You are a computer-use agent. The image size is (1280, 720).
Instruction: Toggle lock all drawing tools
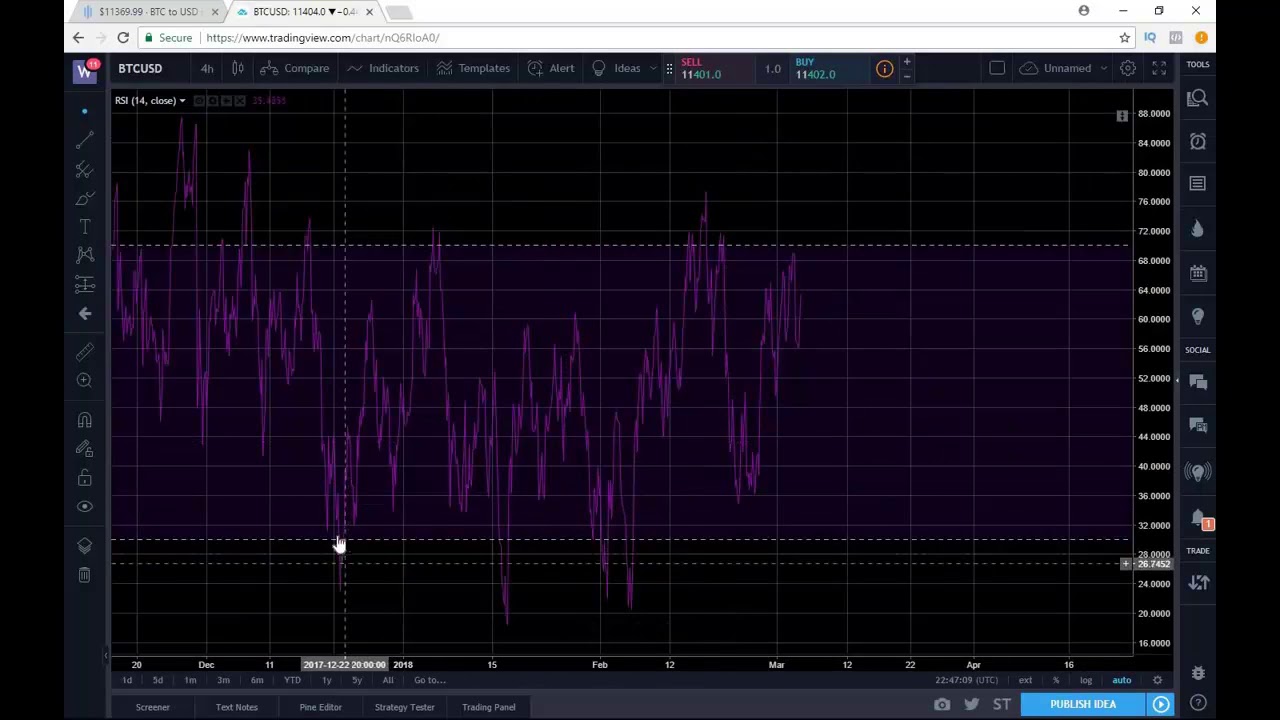pyautogui.click(x=85, y=478)
